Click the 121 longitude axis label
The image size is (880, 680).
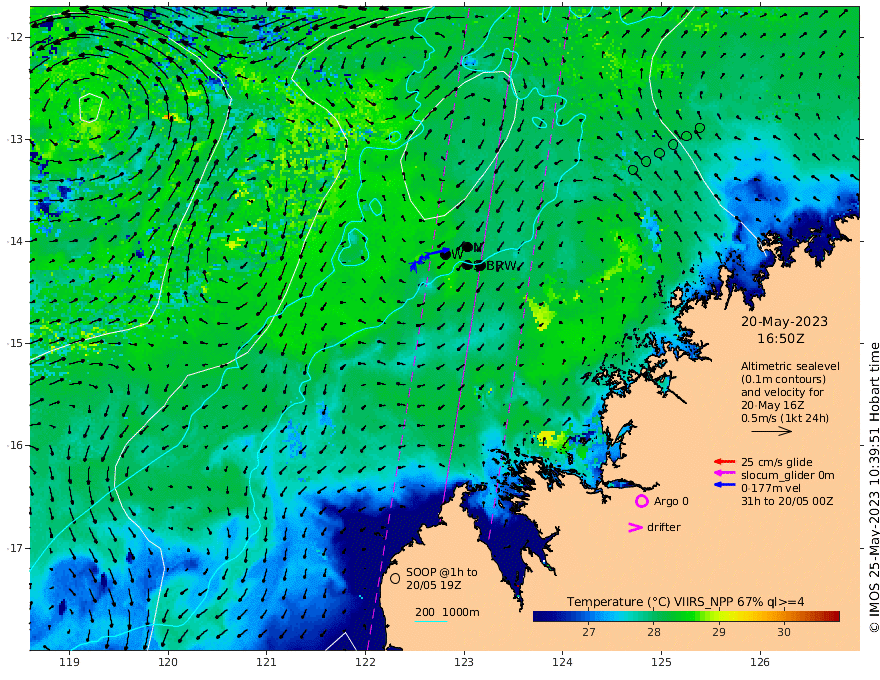pyautogui.click(x=267, y=663)
